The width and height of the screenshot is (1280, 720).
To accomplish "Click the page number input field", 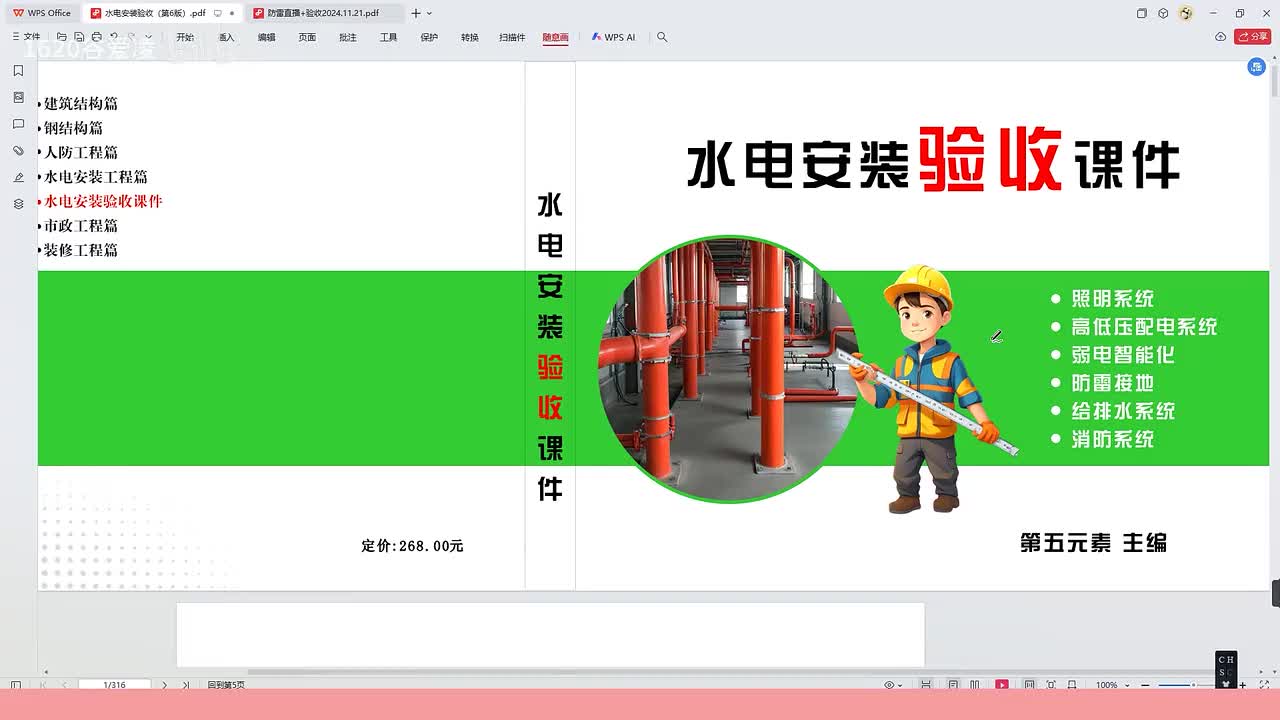I will click(x=115, y=685).
